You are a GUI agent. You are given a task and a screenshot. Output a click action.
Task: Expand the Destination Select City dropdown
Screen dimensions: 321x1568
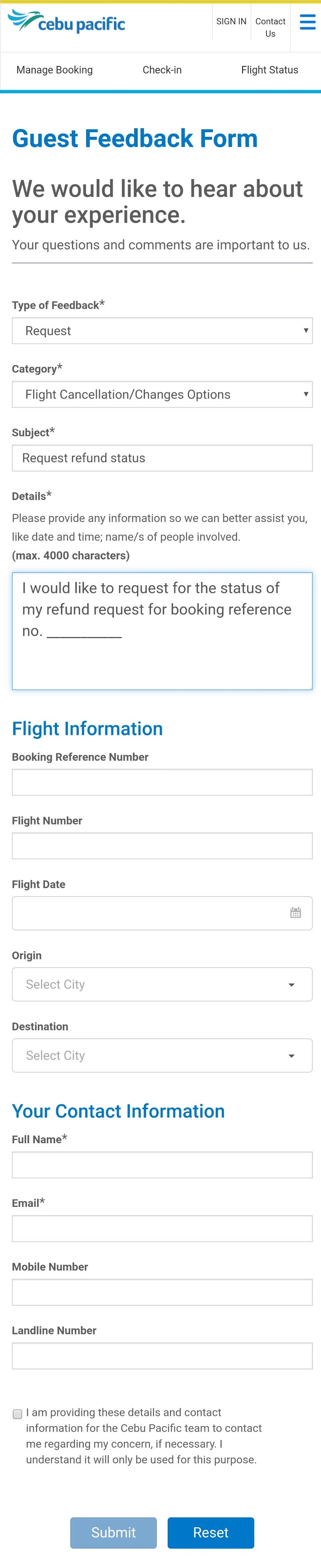[x=161, y=1055]
